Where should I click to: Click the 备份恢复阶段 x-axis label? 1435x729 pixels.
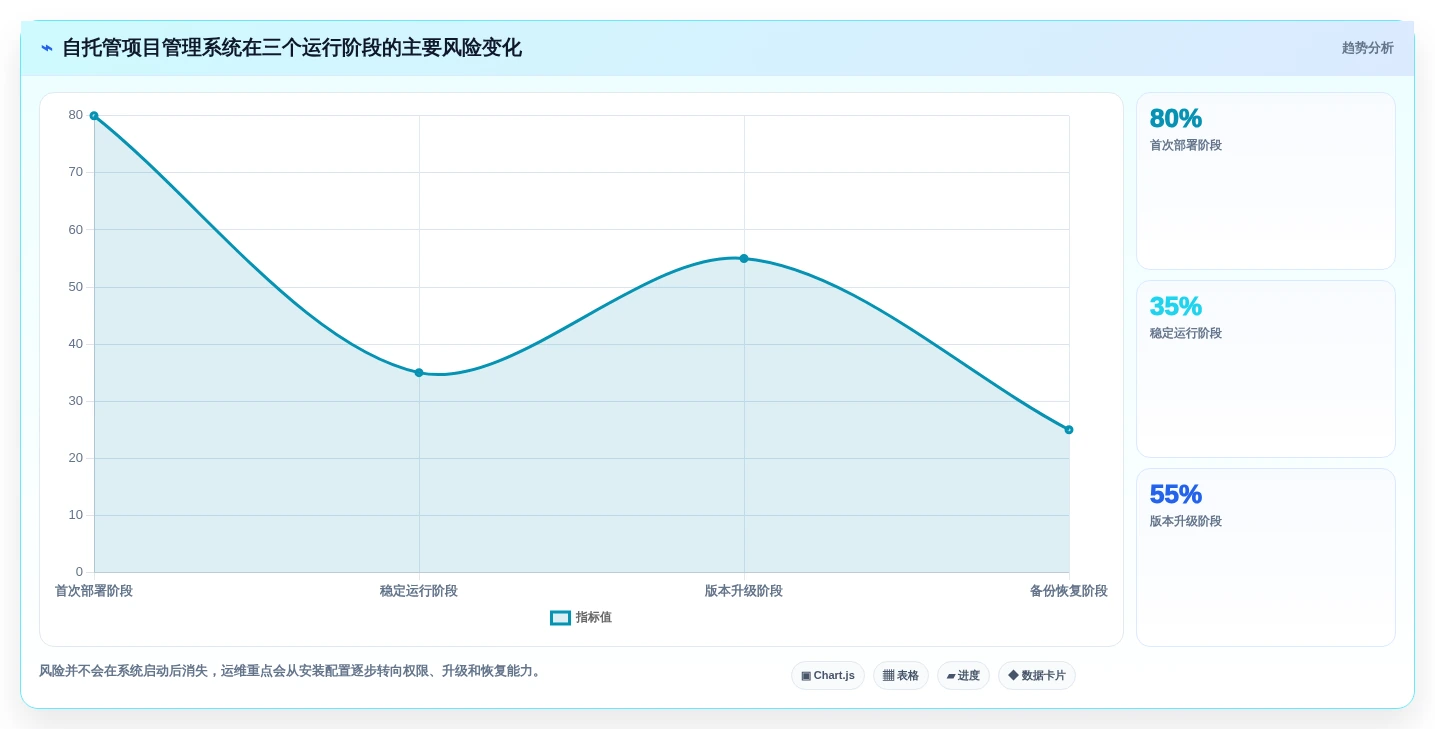[x=1069, y=591]
